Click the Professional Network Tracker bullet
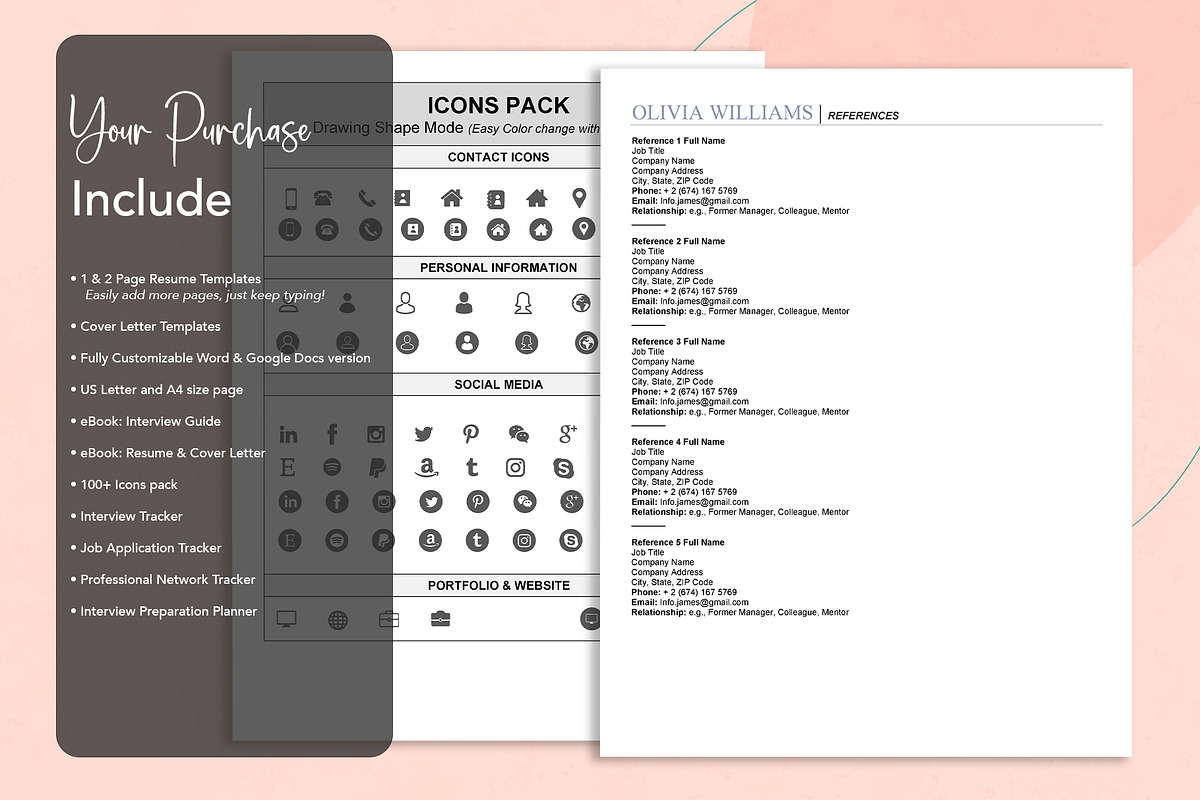Image resolution: width=1200 pixels, height=800 pixels. point(162,580)
